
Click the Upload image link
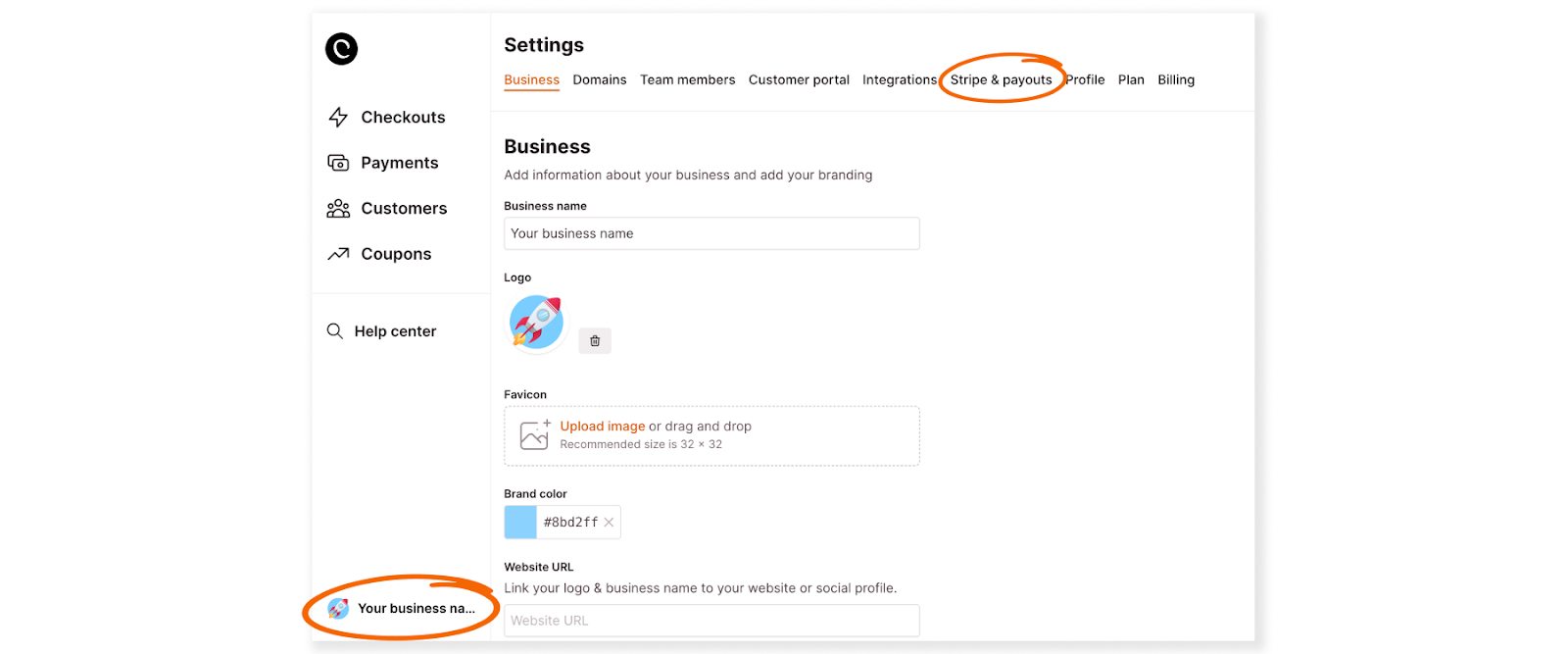tap(603, 427)
